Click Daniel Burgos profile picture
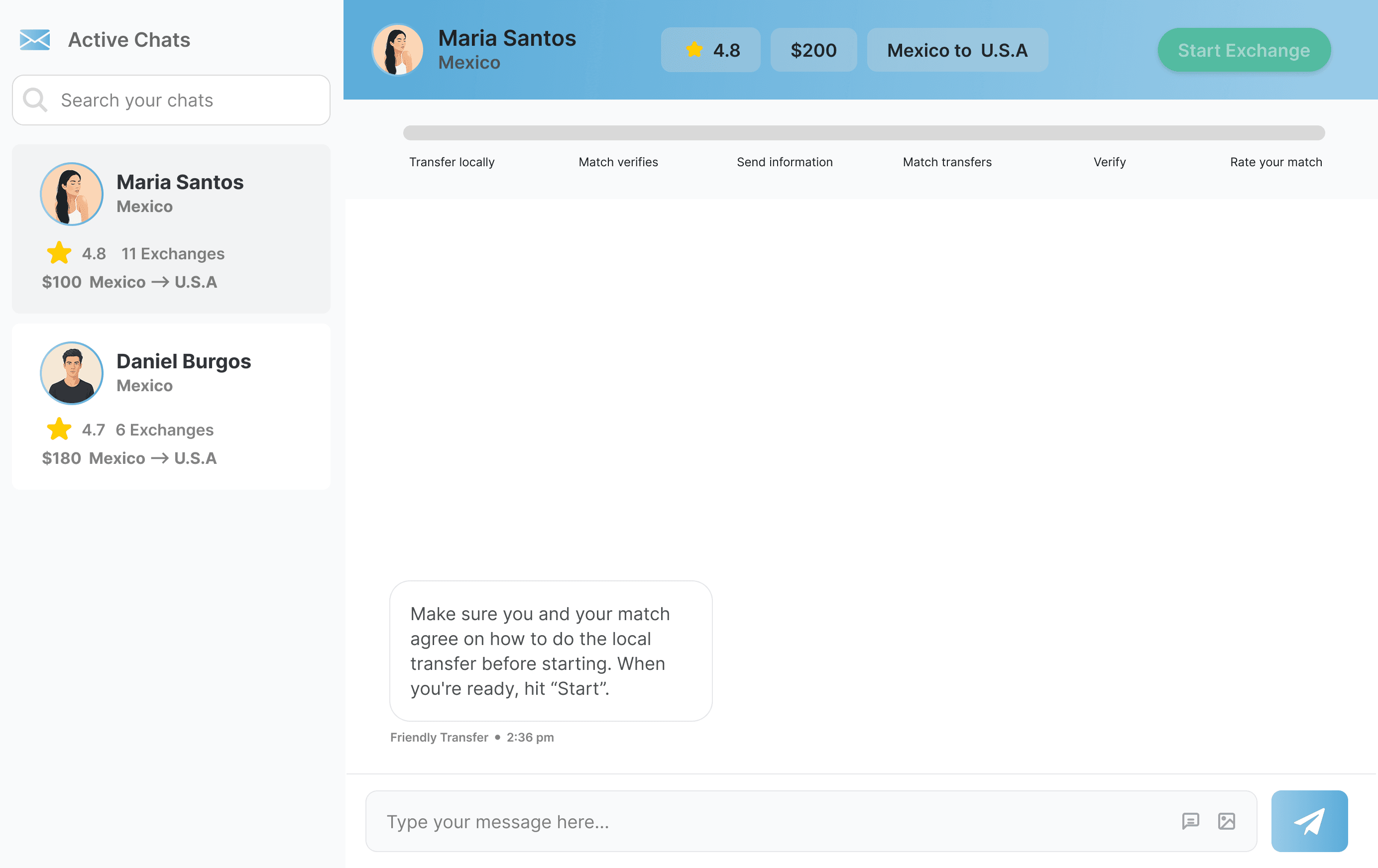This screenshot has width=1378, height=868. coord(72,373)
